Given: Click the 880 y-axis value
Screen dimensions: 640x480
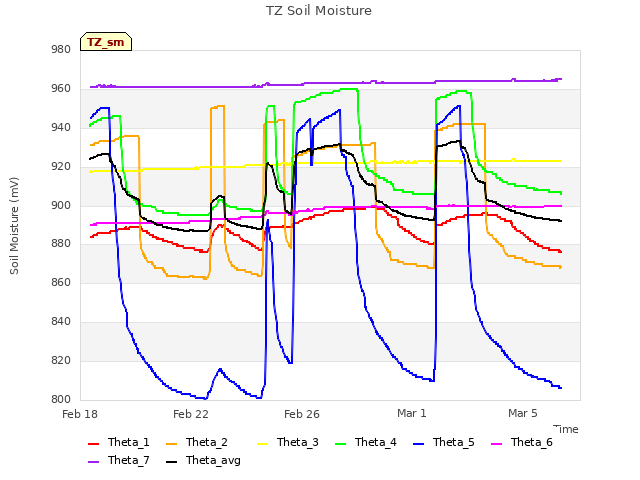Looking at the screenshot, I should (x=61, y=244).
